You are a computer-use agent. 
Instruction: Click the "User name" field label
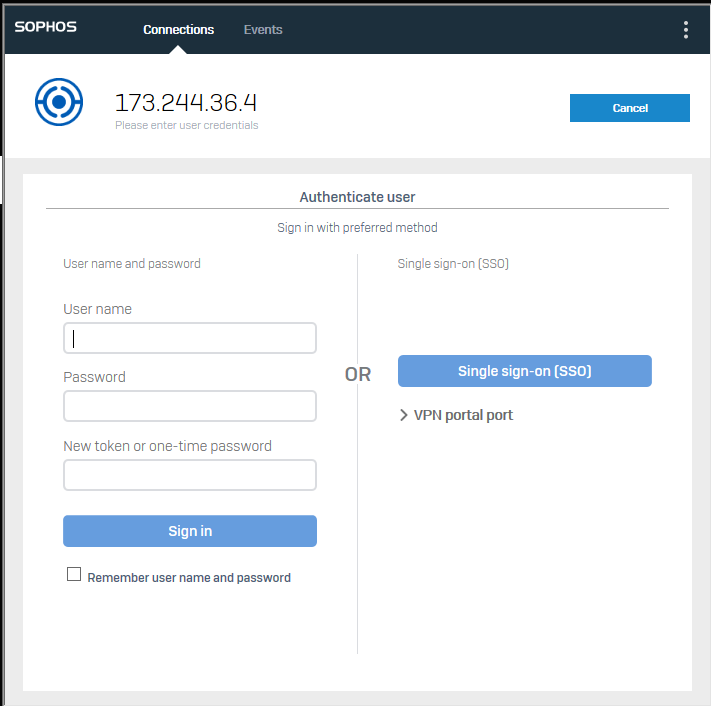coord(97,309)
